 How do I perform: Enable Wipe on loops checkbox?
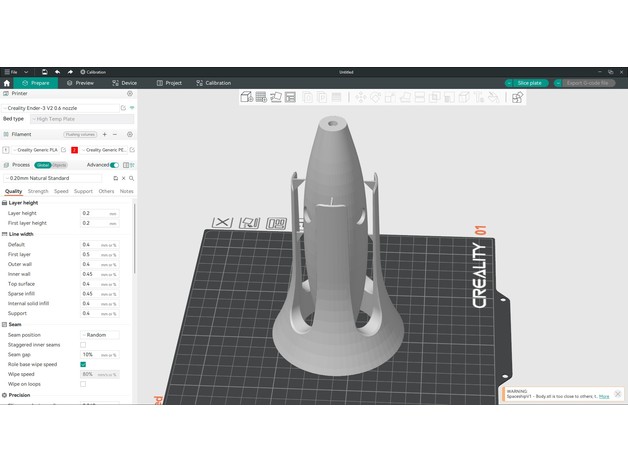click(x=83, y=383)
